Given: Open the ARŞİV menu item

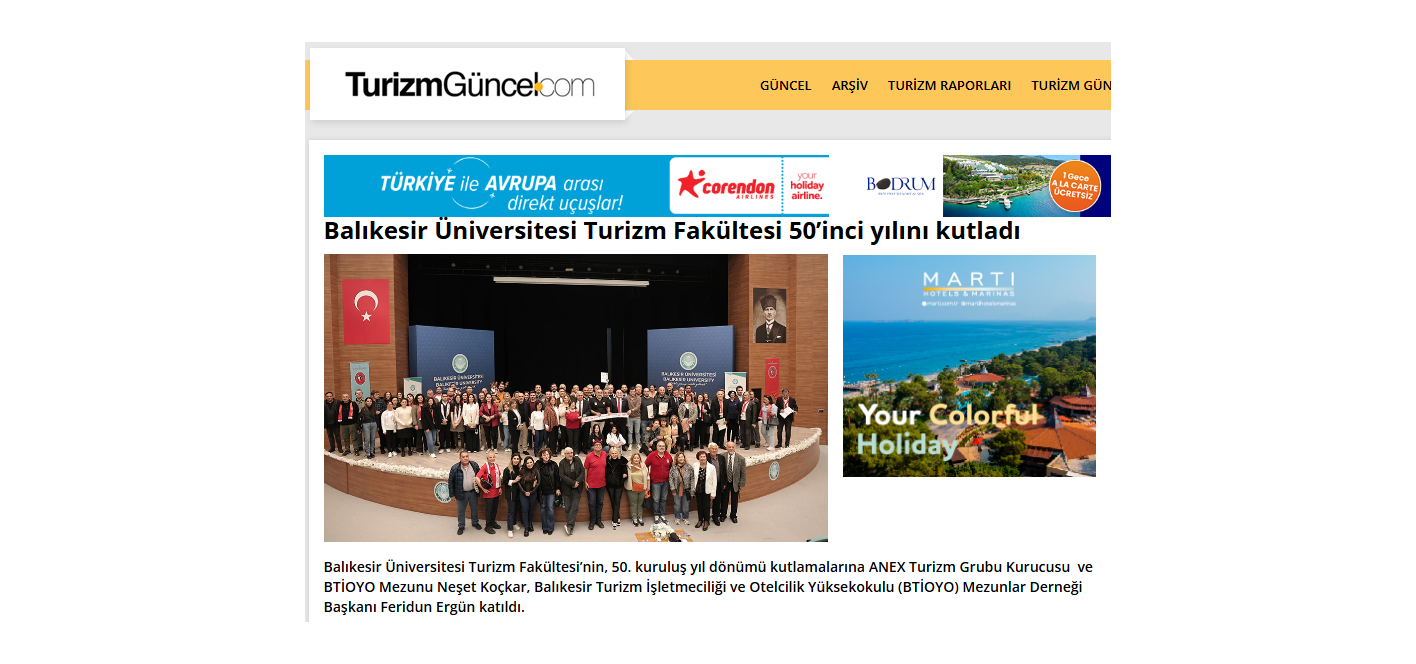Looking at the screenshot, I should coord(850,85).
